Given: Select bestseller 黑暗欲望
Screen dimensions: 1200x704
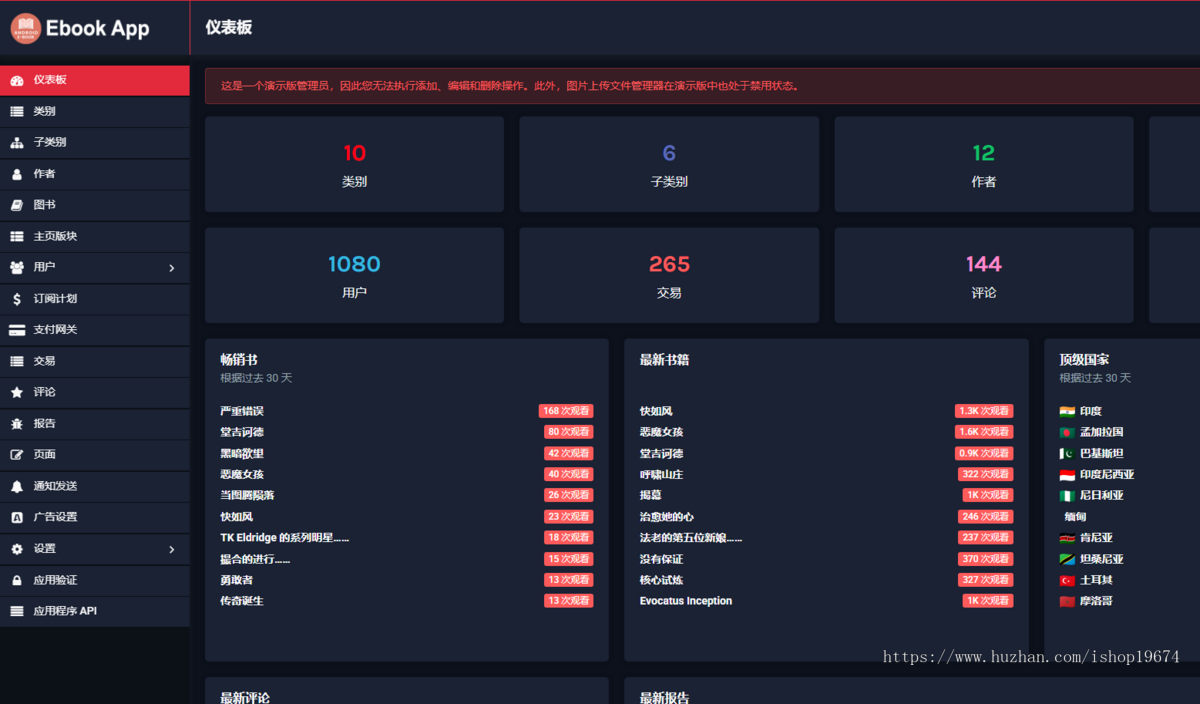Looking at the screenshot, I should 242,453.
